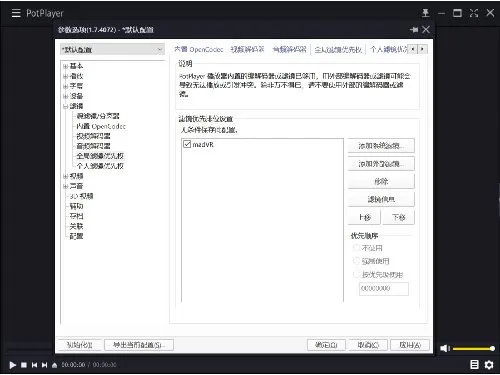This screenshot has width=500, height=375.
Task: Select the 不使用 priority radio option
Action: pos(356,248)
